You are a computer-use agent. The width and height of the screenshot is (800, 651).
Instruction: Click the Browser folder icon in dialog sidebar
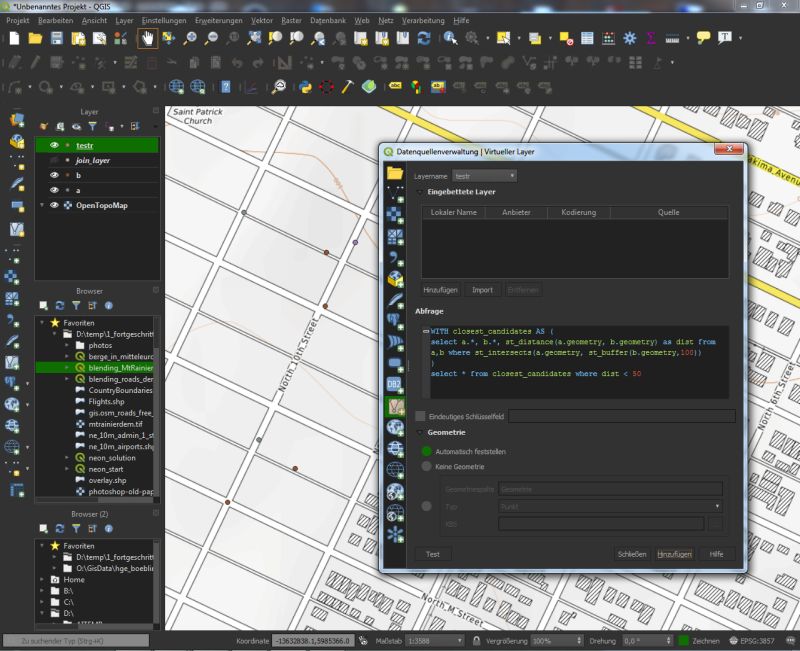[395, 173]
